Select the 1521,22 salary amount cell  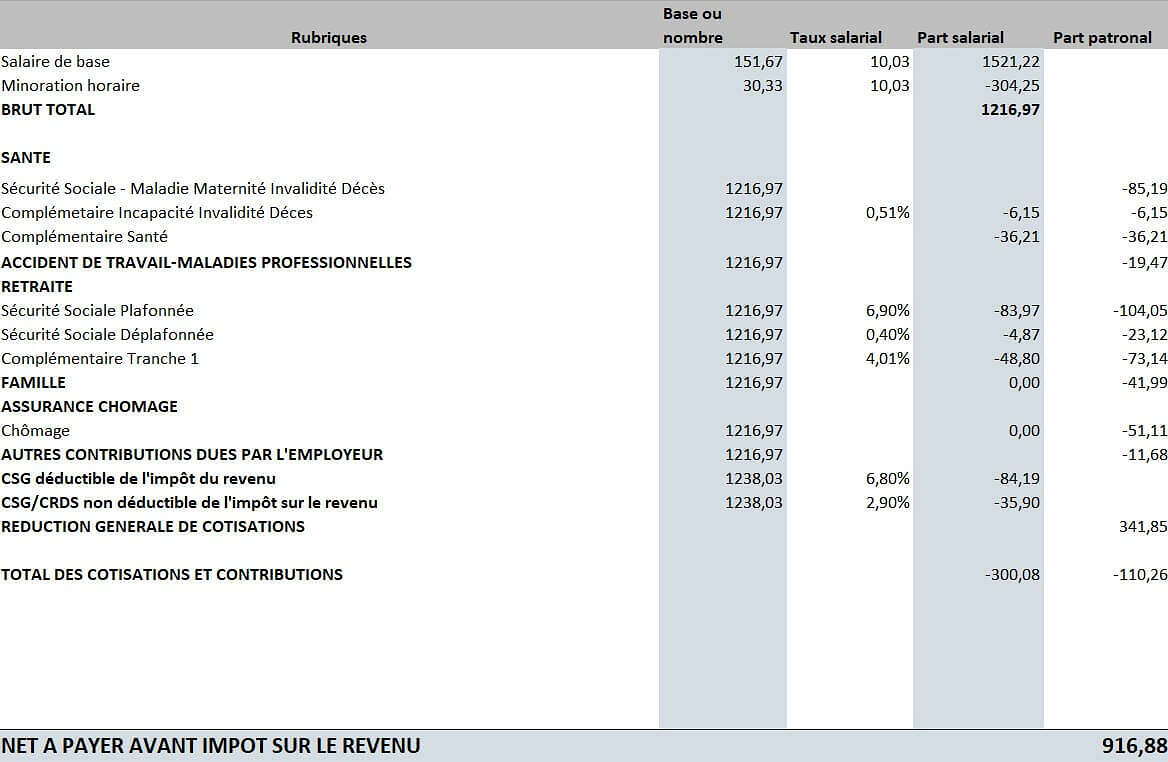tap(1011, 62)
